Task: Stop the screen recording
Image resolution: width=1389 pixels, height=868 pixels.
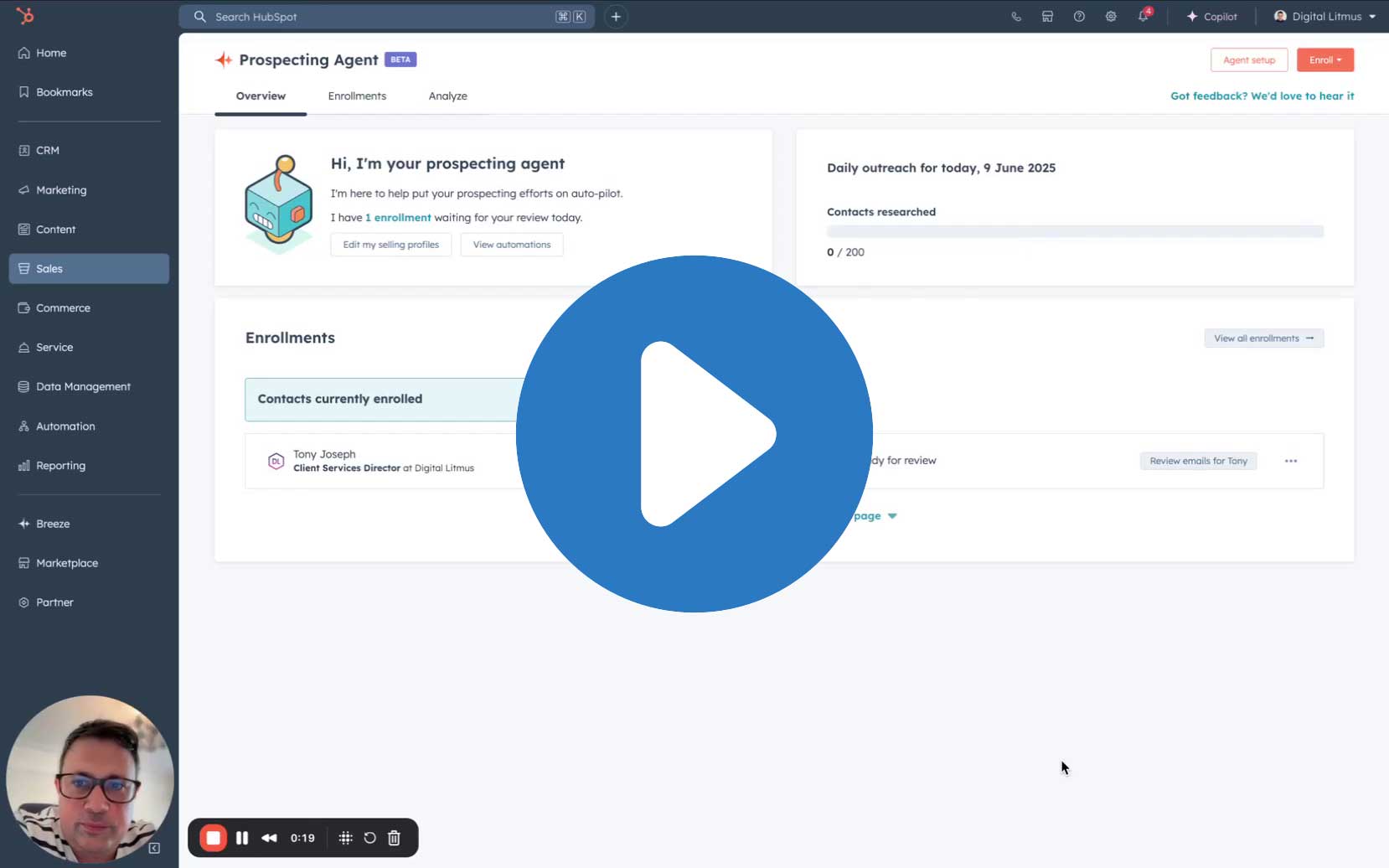Action: [214, 838]
